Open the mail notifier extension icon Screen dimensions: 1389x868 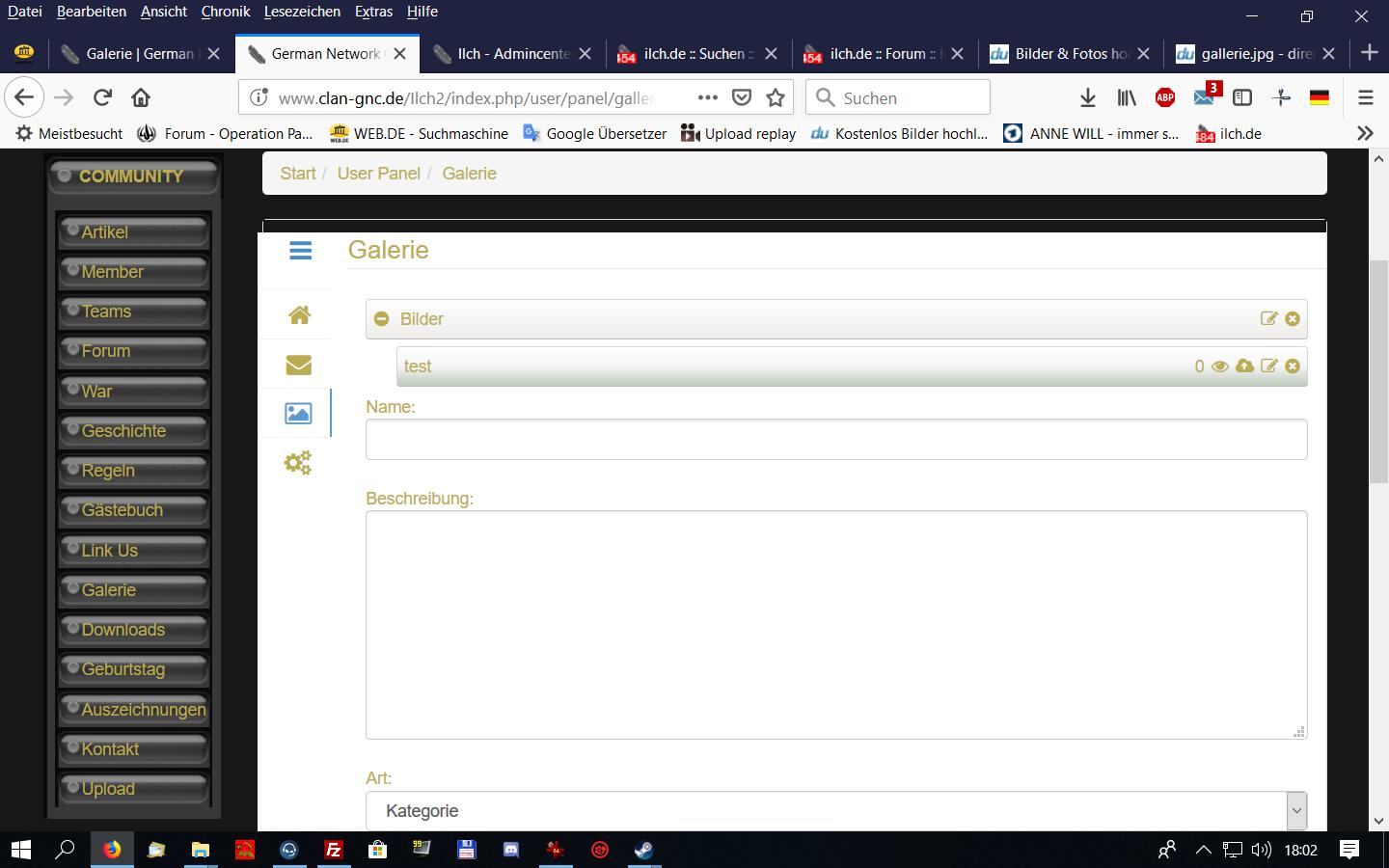tap(1206, 95)
